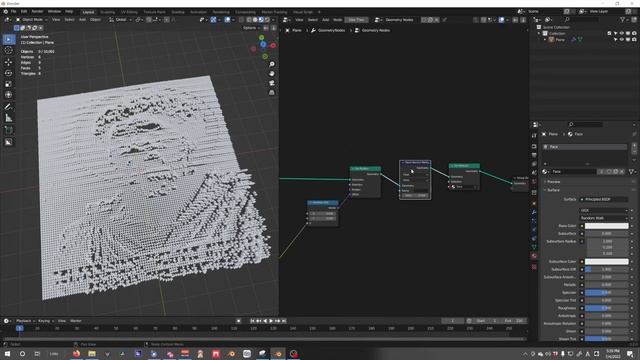Collapse the Collection in outliner tree
The height and width of the screenshot is (360, 640).
(x=539, y=33)
